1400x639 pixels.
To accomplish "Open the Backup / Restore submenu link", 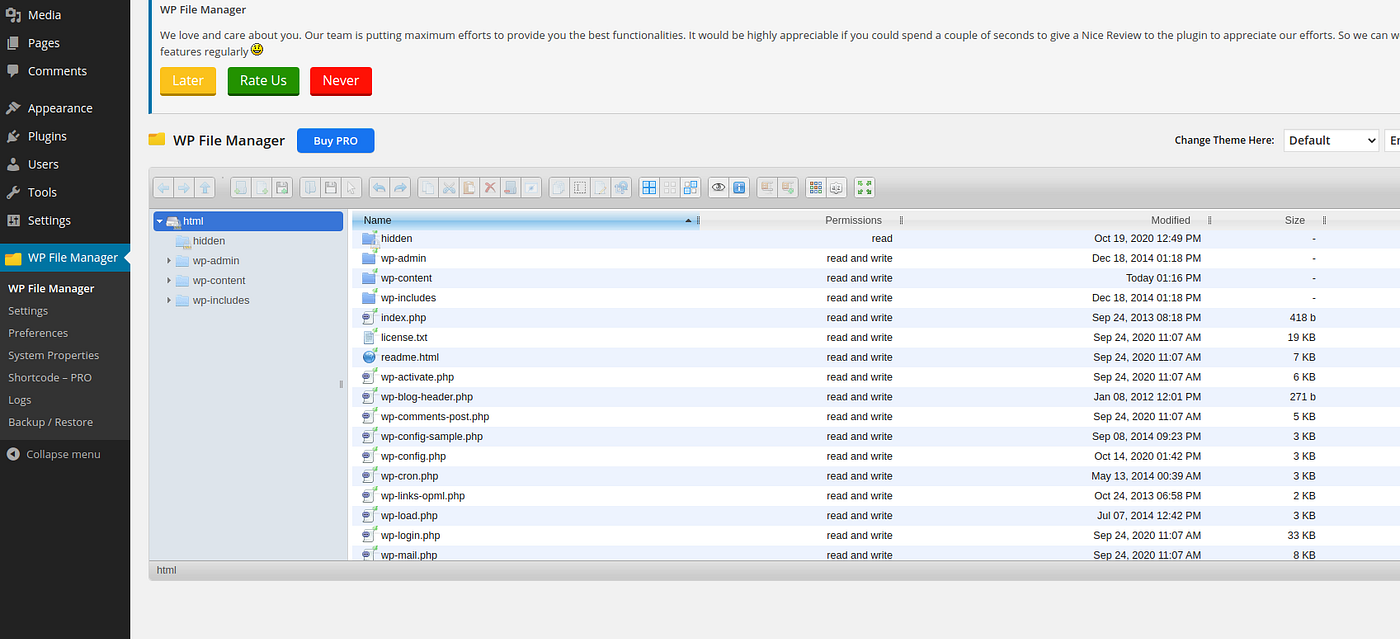I will tap(51, 422).
